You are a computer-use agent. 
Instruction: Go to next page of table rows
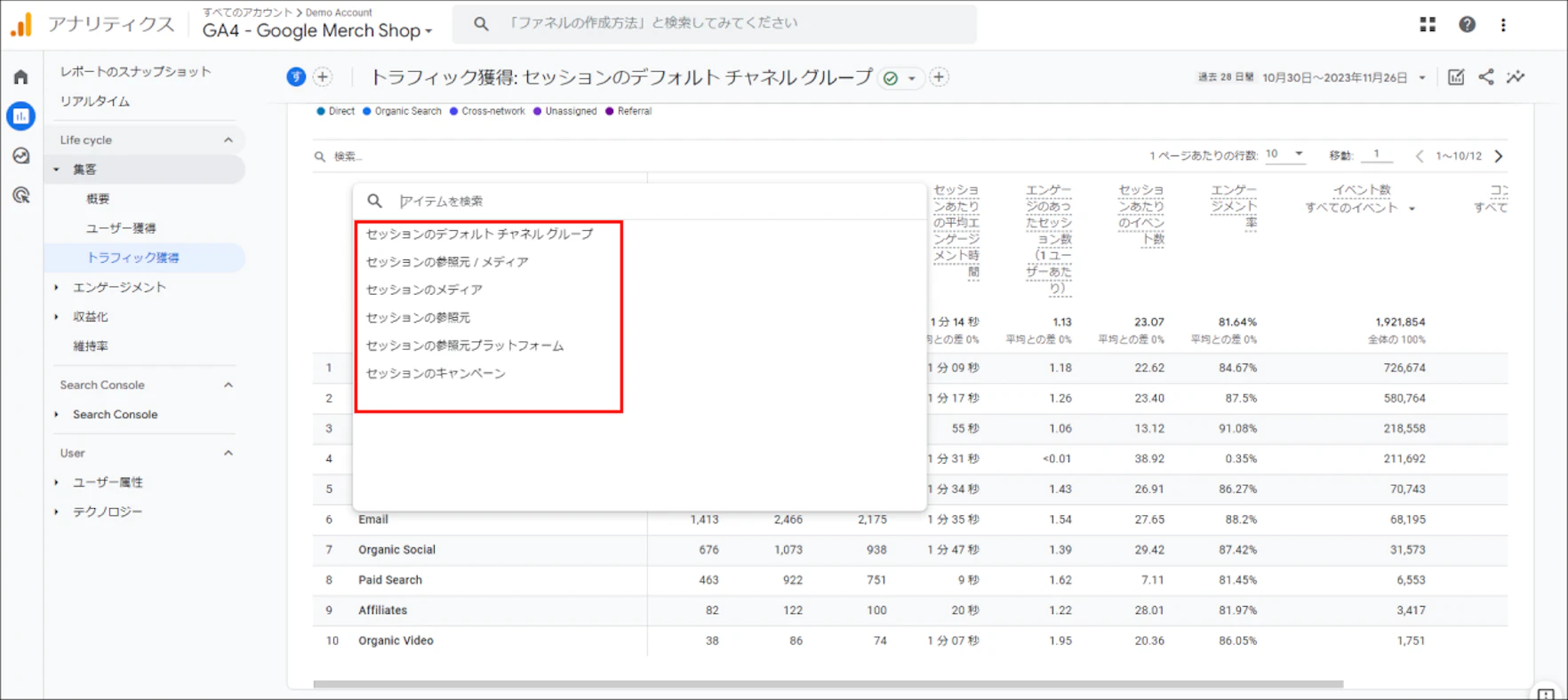pos(1499,156)
